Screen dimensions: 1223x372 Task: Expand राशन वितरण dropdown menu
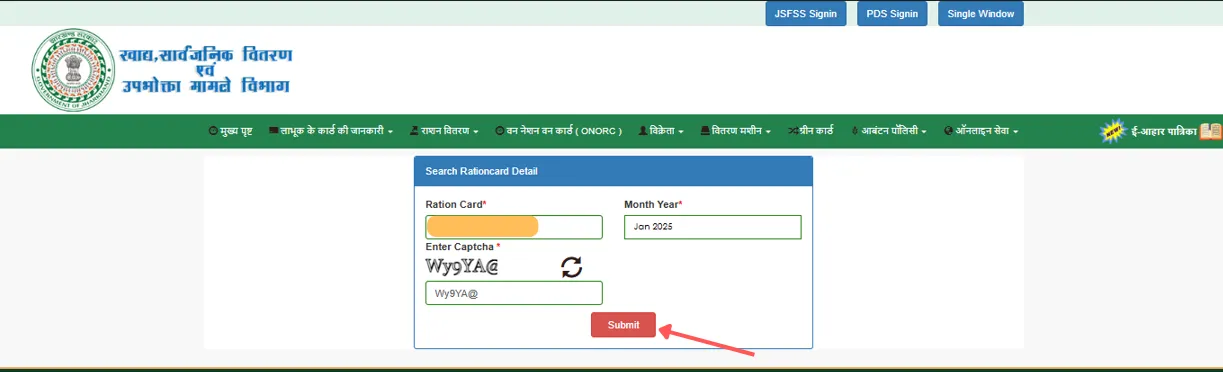pyautogui.click(x=444, y=131)
